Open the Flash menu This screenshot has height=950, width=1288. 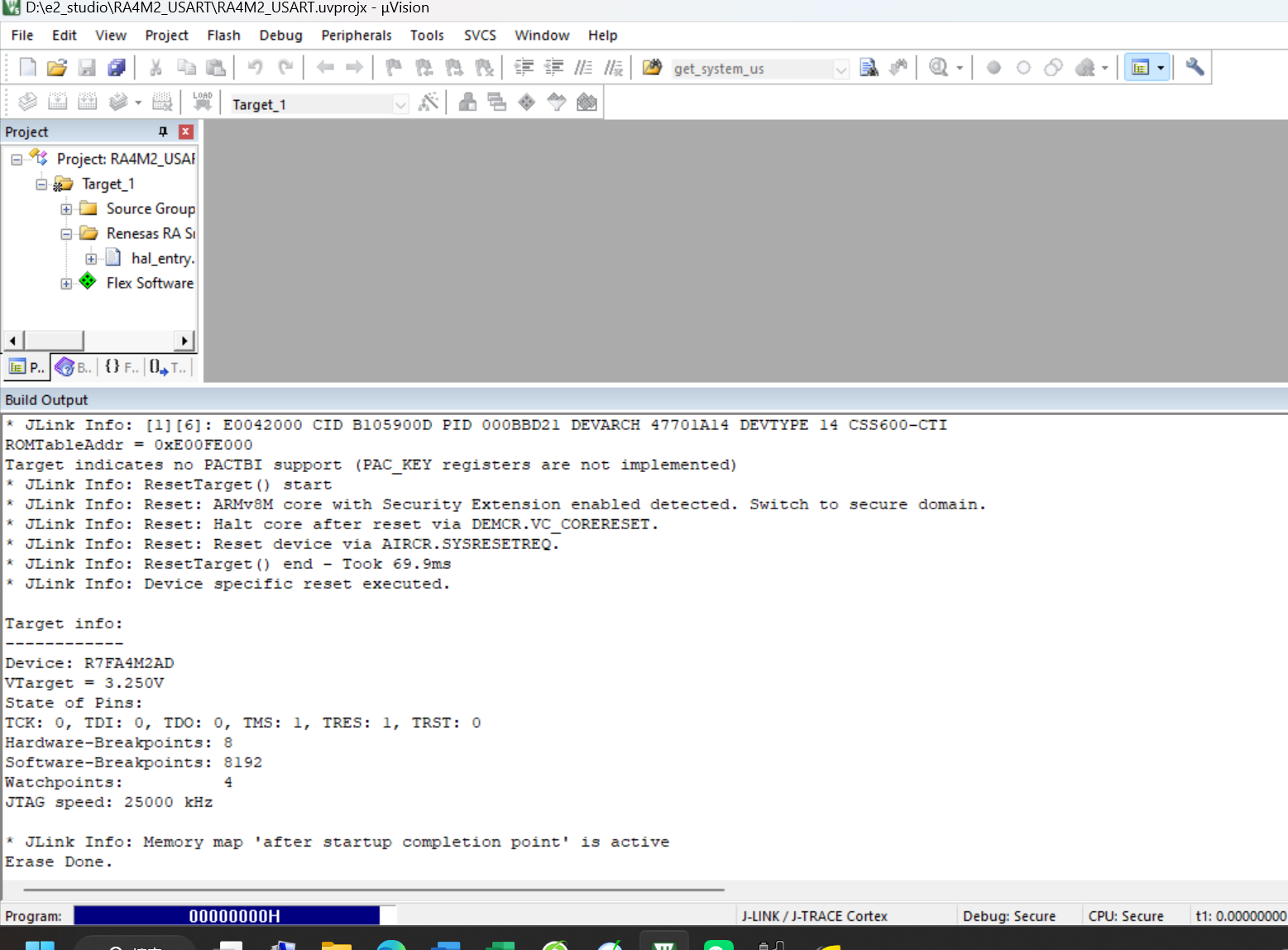pyautogui.click(x=223, y=36)
